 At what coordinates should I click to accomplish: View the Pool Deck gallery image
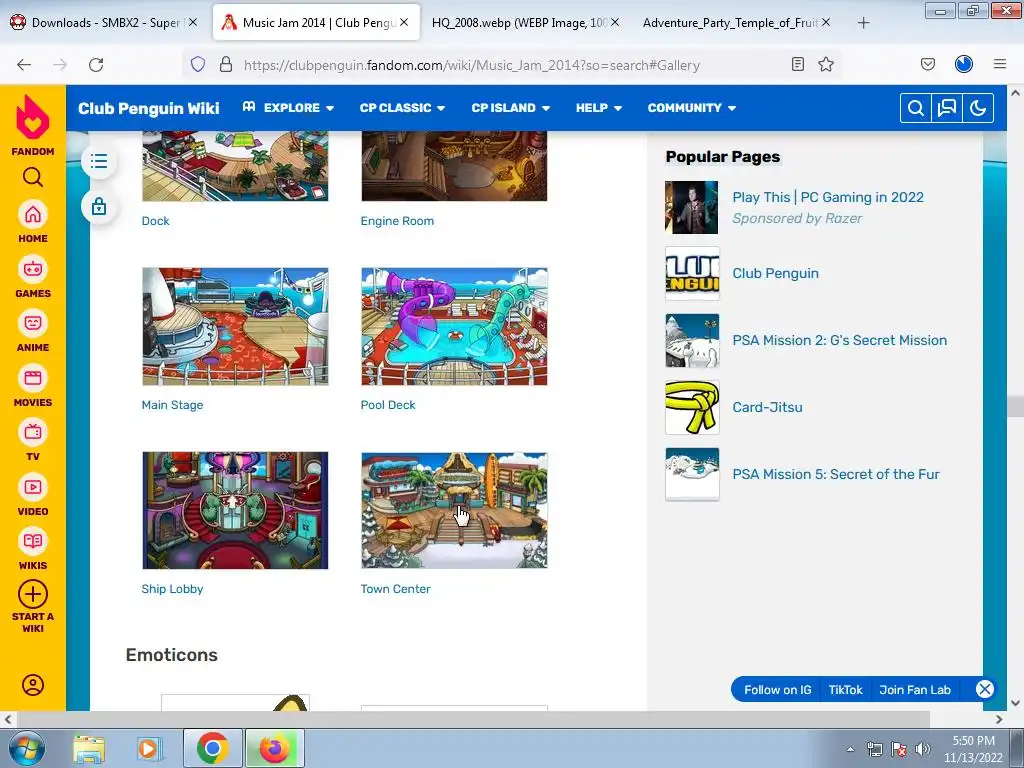pyautogui.click(x=455, y=327)
